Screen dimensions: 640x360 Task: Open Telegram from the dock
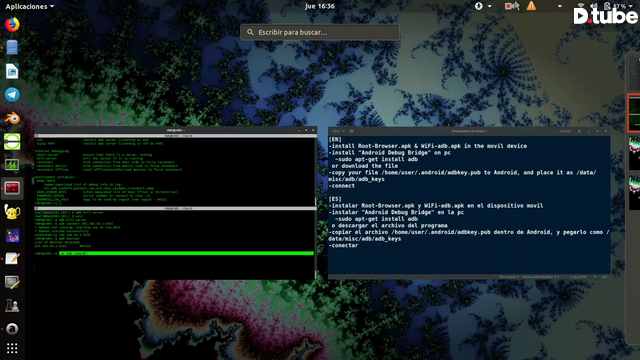[x=12, y=95]
